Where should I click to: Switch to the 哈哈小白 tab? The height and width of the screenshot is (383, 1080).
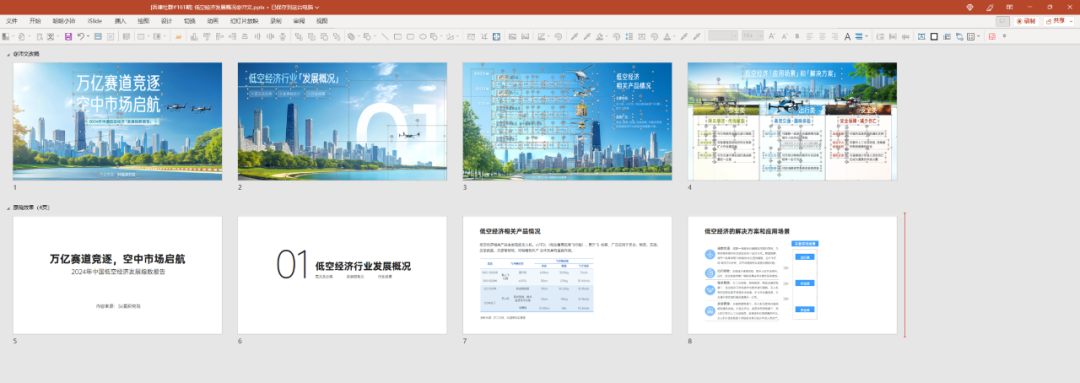coord(65,21)
